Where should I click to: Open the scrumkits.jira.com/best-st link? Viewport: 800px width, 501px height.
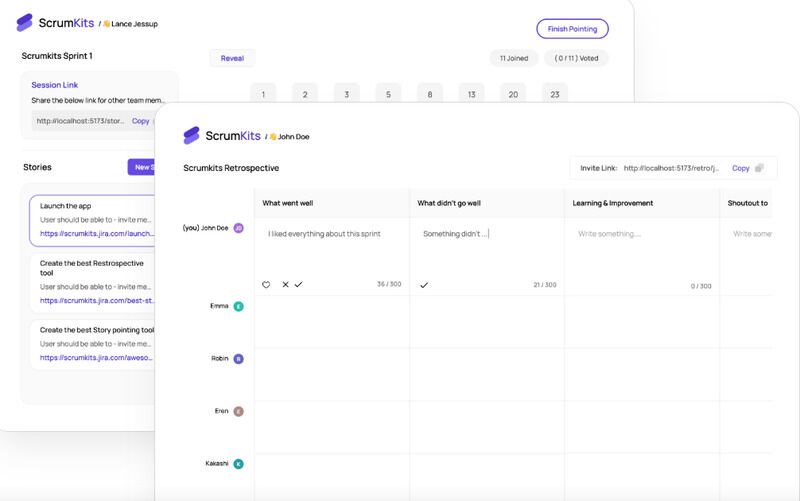(x=96, y=300)
